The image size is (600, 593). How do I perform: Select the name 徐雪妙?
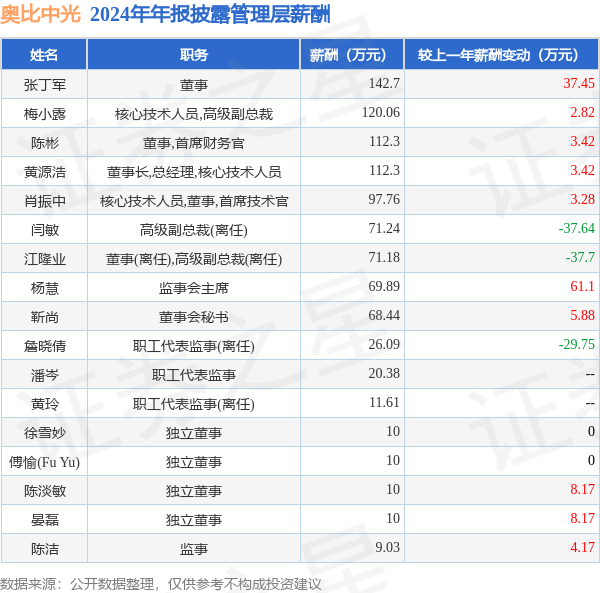(x=45, y=433)
